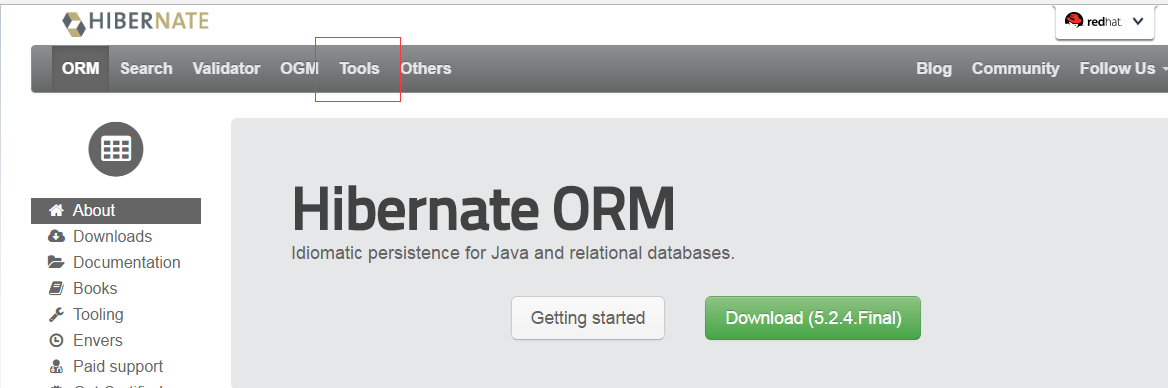Select the Validator navigation tab

click(226, 69)
